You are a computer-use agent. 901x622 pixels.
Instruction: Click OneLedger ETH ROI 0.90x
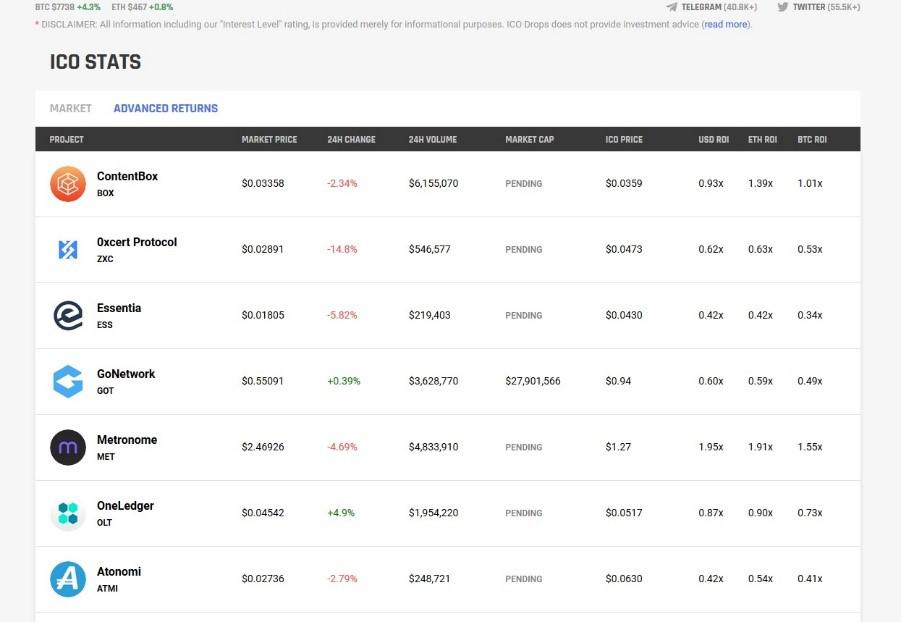click(760, 513)
